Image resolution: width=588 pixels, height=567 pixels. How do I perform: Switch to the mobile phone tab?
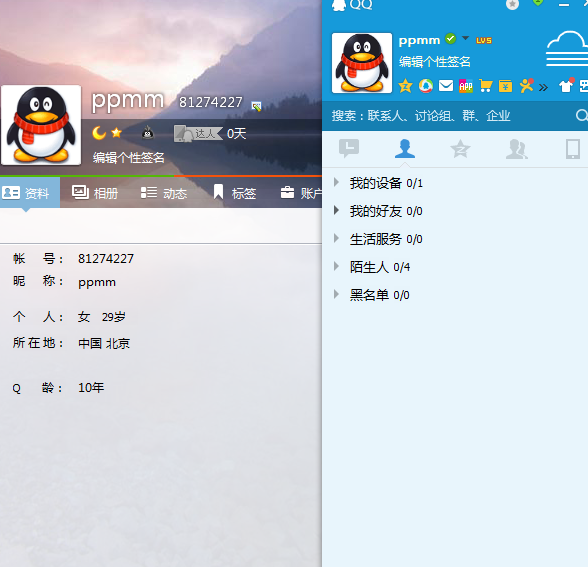point(573,149)
